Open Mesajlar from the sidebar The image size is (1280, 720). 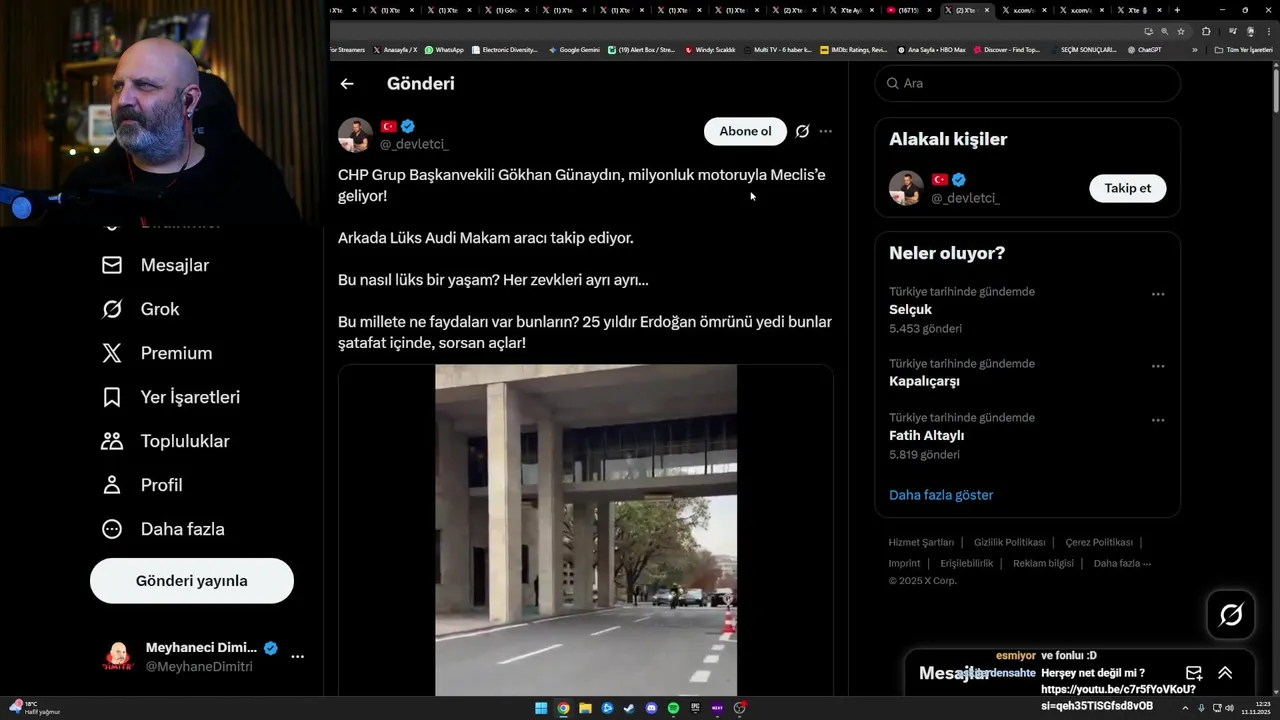click(x=155, y=265)
